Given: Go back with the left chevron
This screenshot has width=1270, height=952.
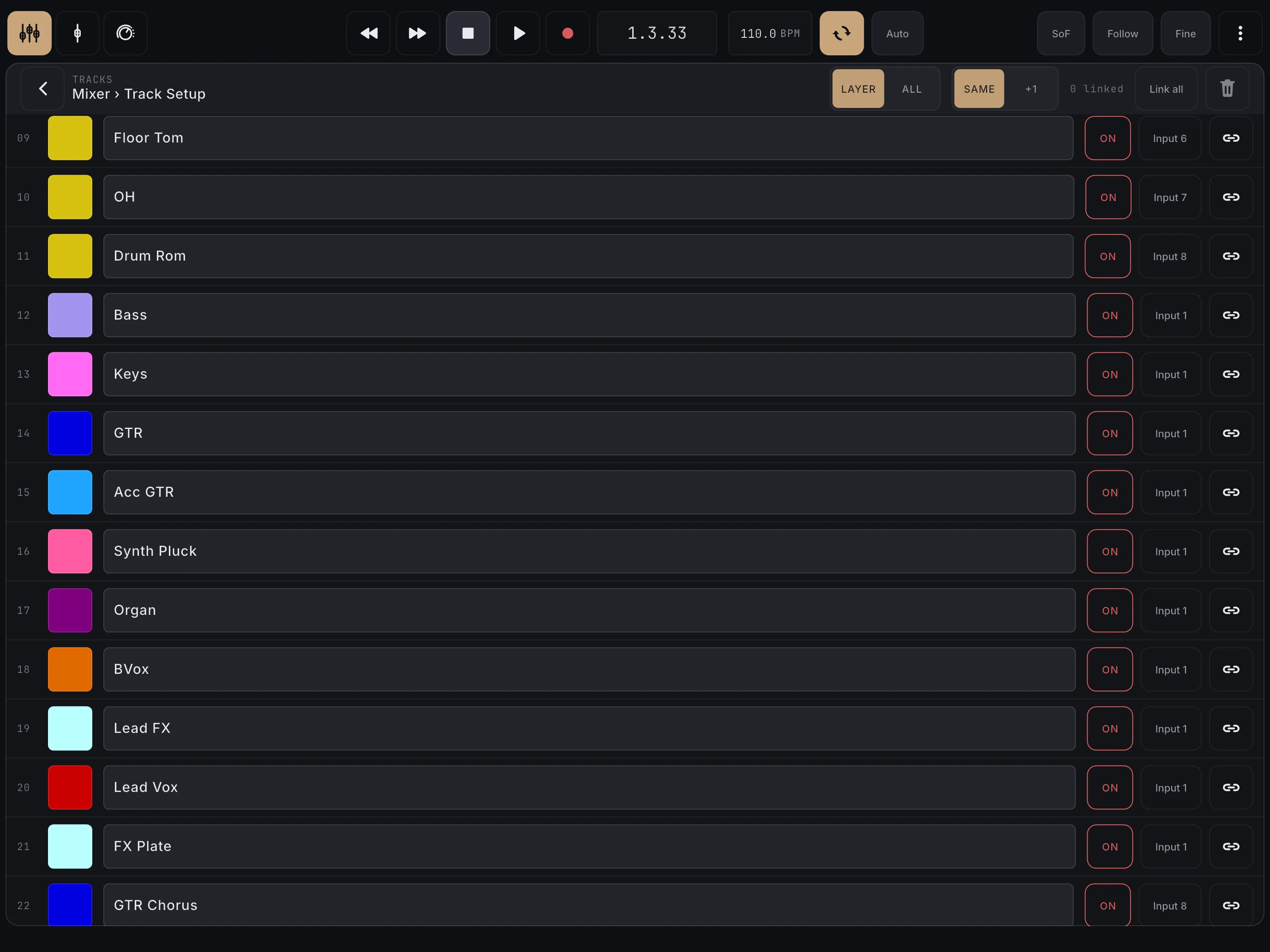Looking at the screenshot, I should point(42,89).
